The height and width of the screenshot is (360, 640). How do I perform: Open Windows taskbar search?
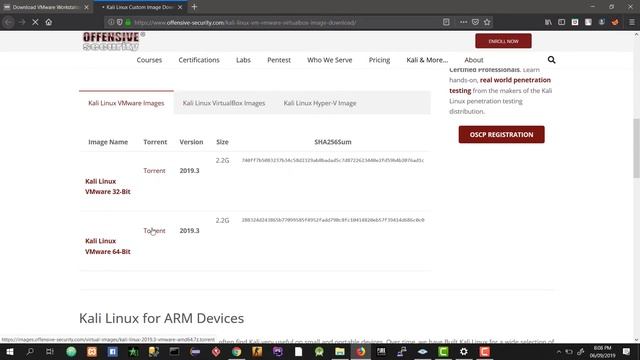(x=30, y=351)
